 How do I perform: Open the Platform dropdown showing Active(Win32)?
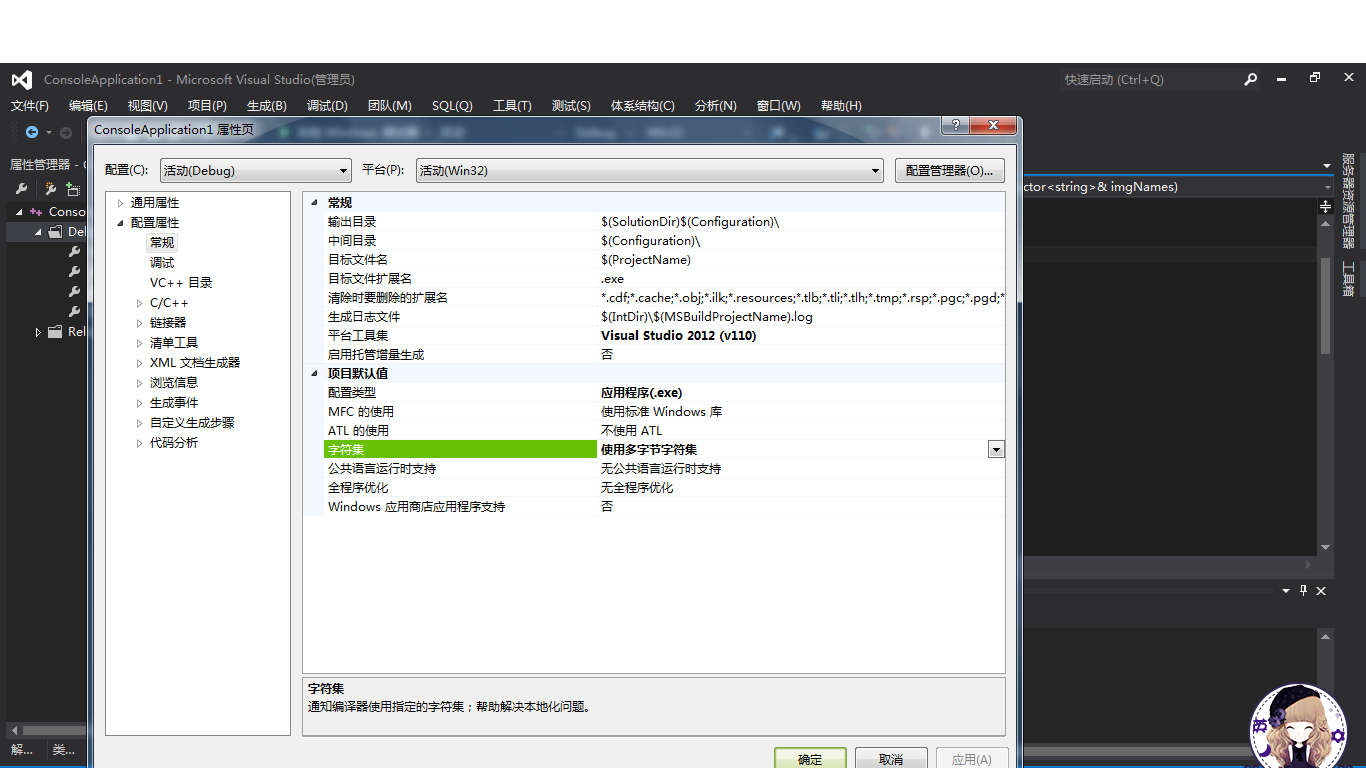coord(649,170)
